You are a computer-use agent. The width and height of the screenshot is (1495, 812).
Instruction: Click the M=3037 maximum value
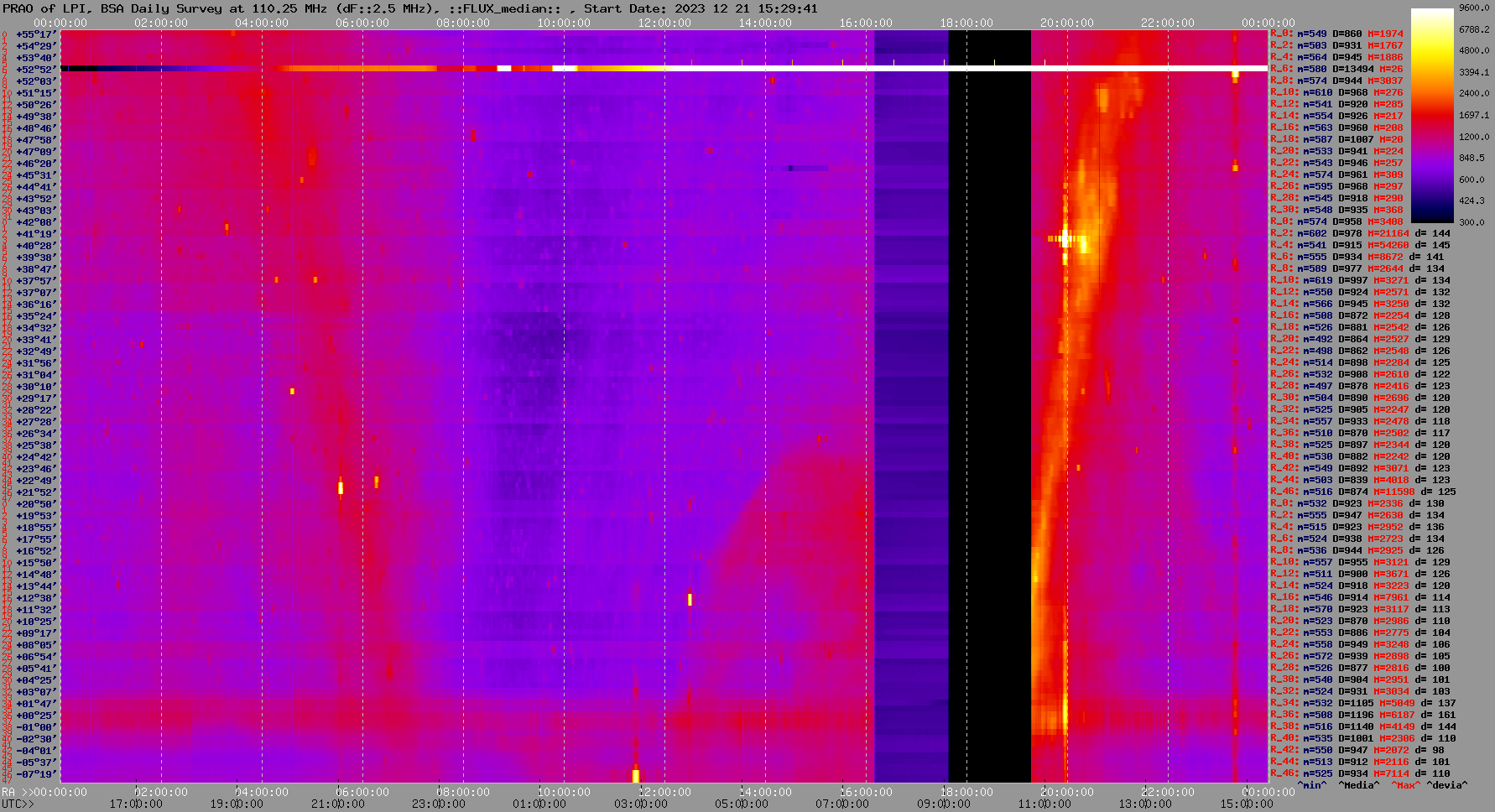pos(1385,81)
